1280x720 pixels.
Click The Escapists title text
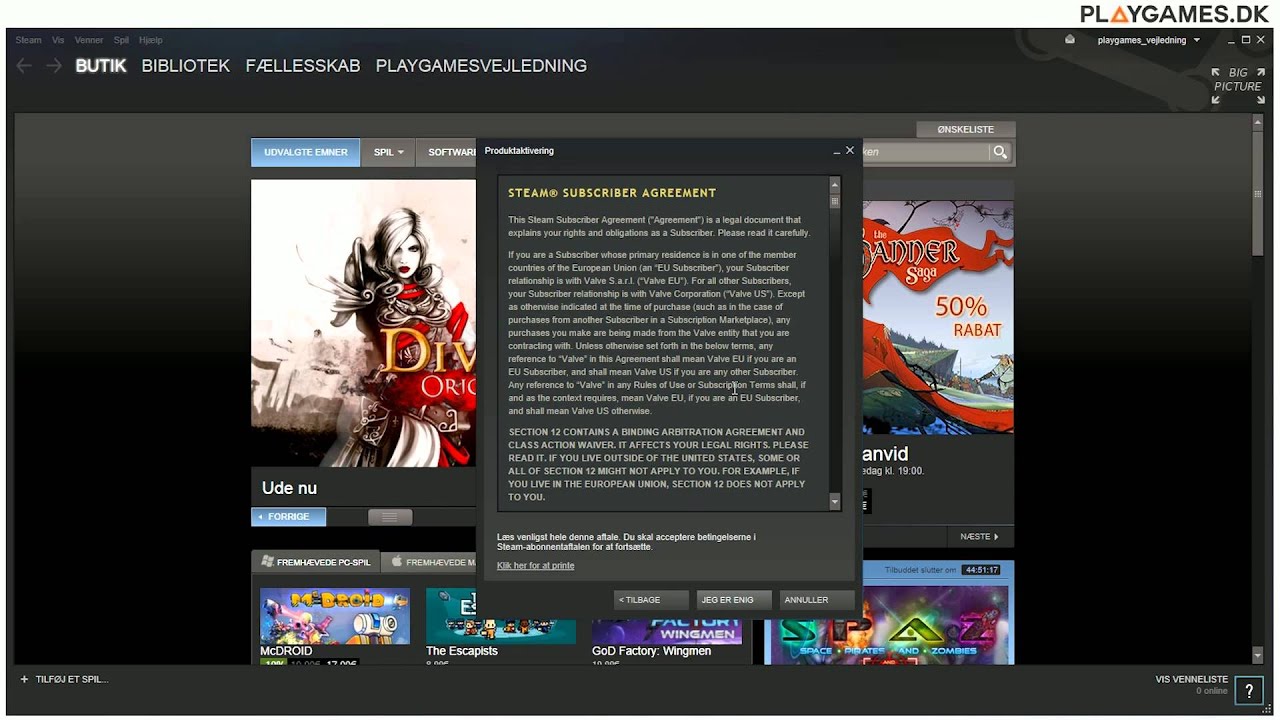point(462,651)
